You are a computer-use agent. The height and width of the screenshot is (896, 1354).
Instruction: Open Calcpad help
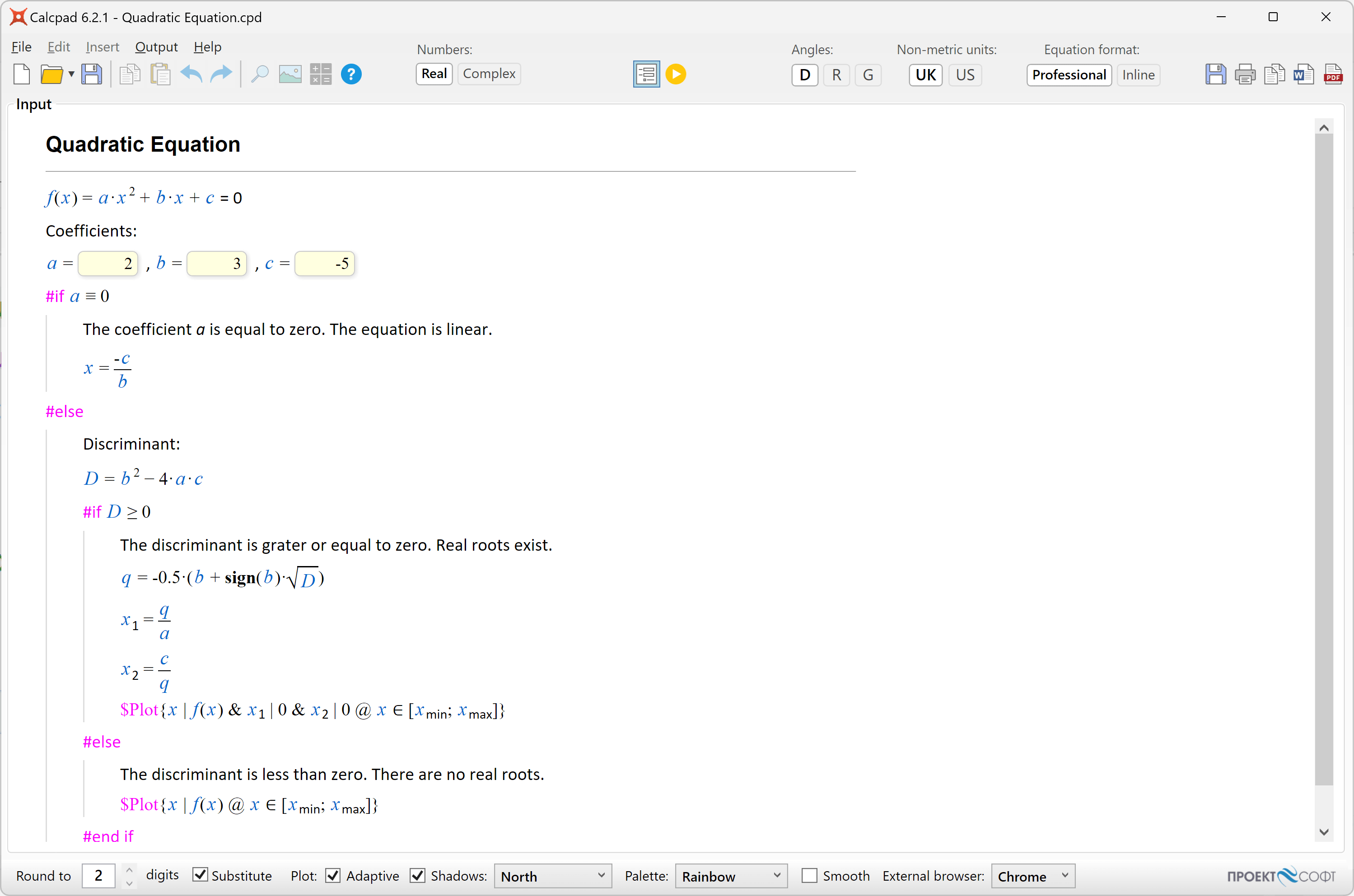click(x=350, y=74)
